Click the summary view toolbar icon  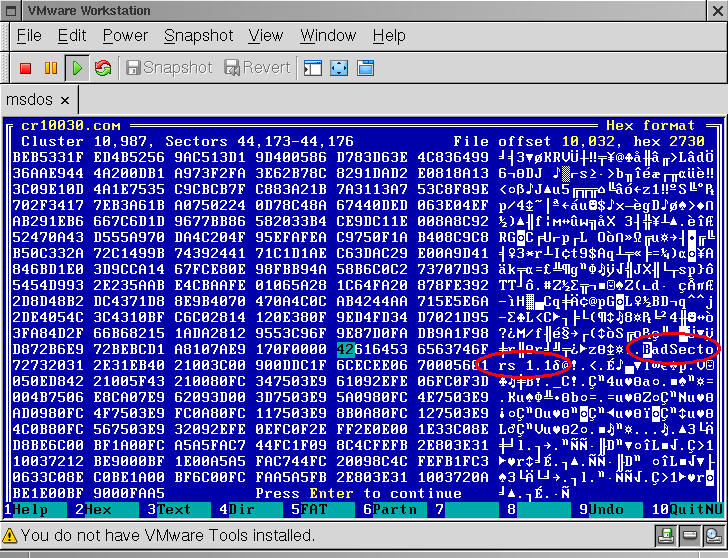point(365,68)
